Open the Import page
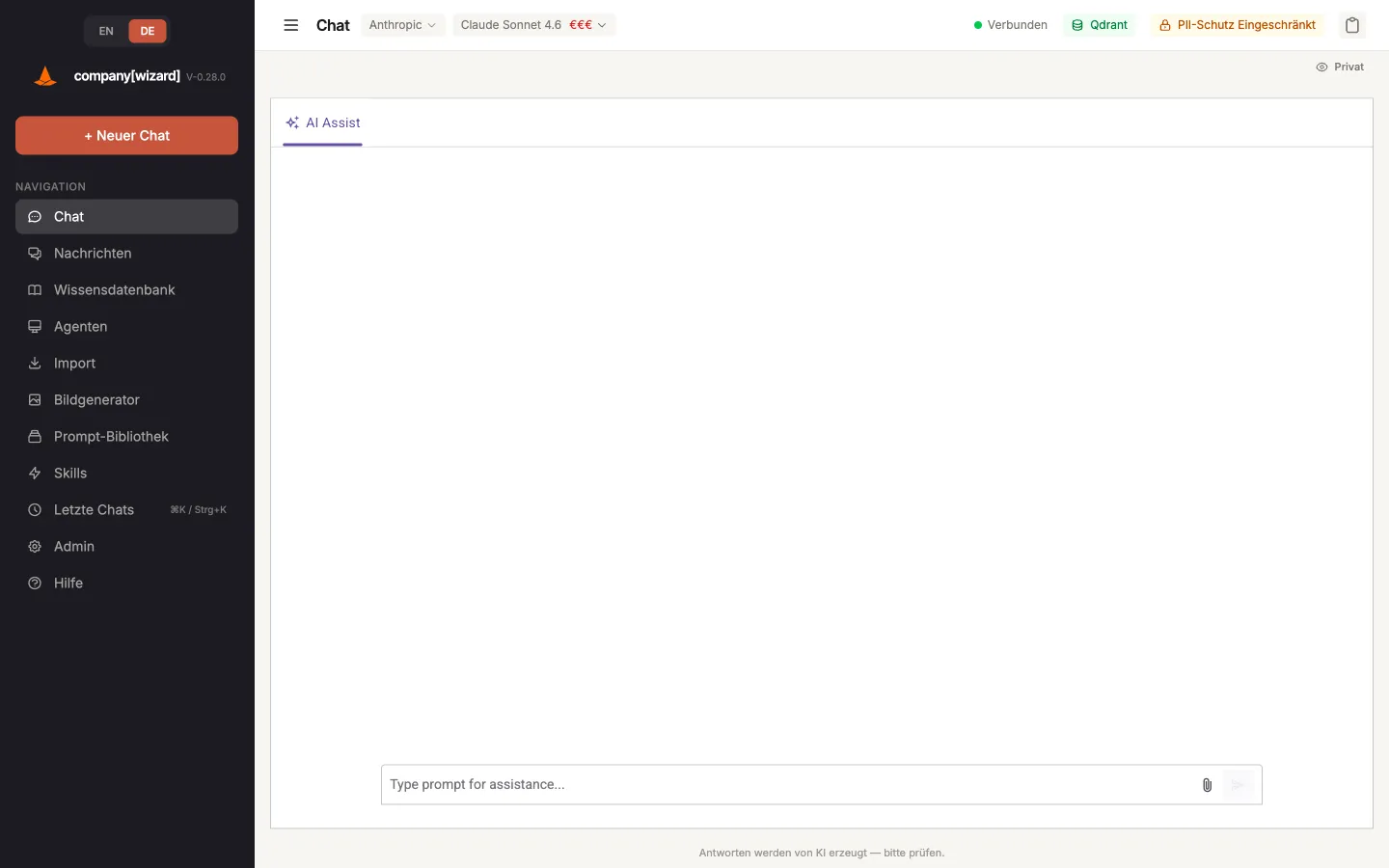This screenshot has width=1389, height=868. 126,364
